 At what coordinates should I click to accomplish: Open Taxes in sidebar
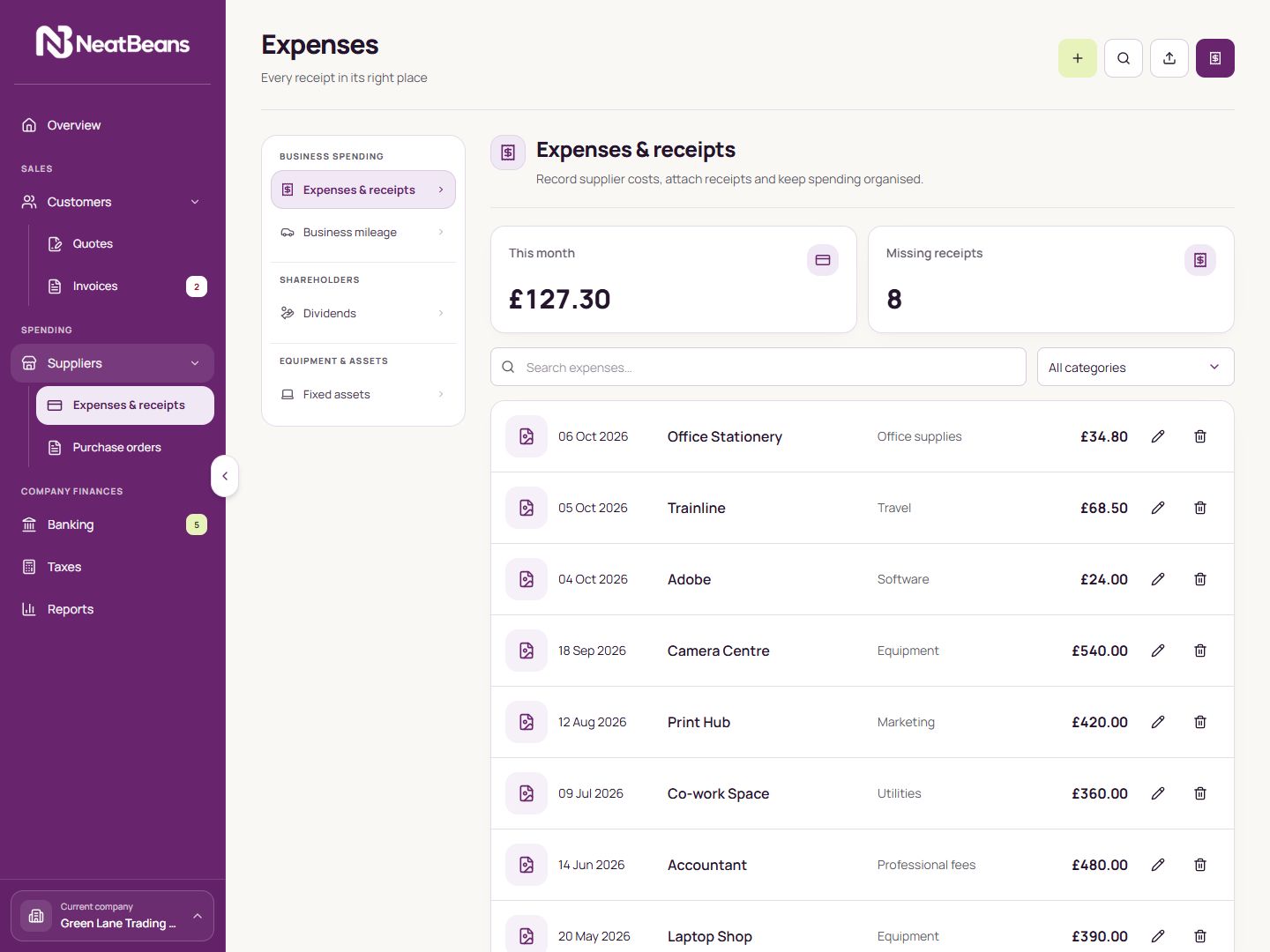click(112, 567)
